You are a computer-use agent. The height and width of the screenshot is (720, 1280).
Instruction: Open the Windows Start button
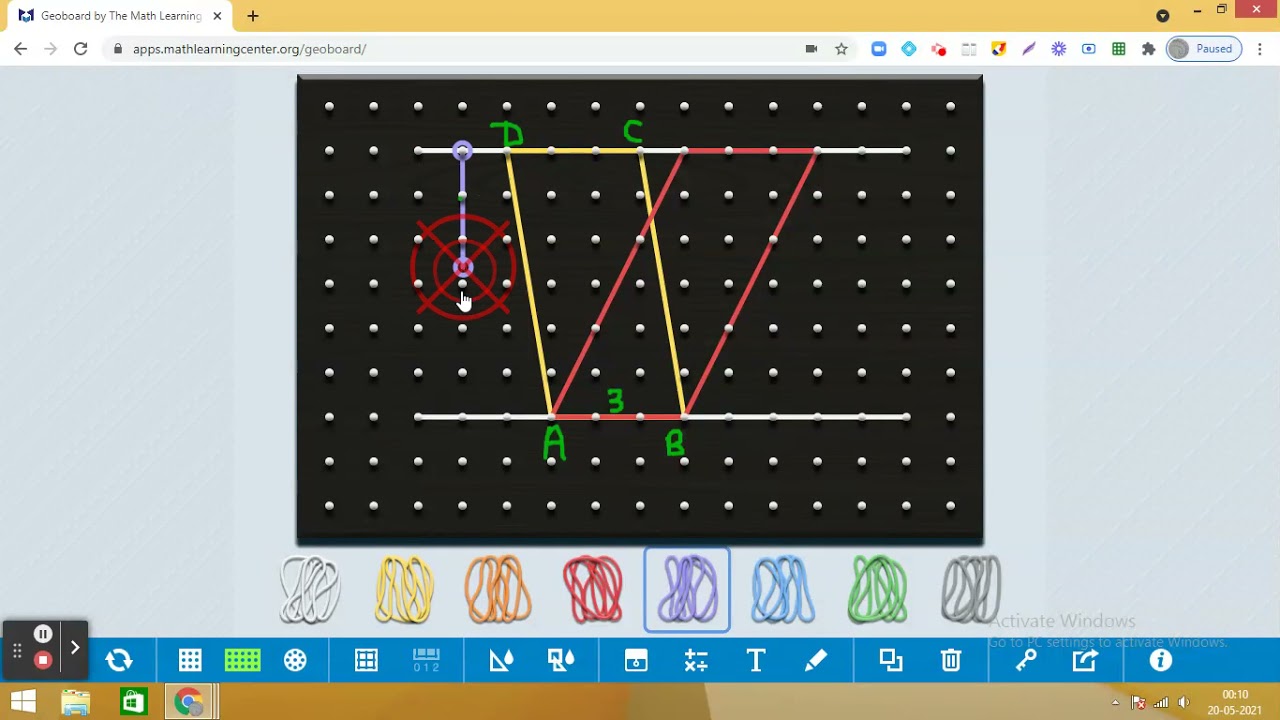coord(23,702)
